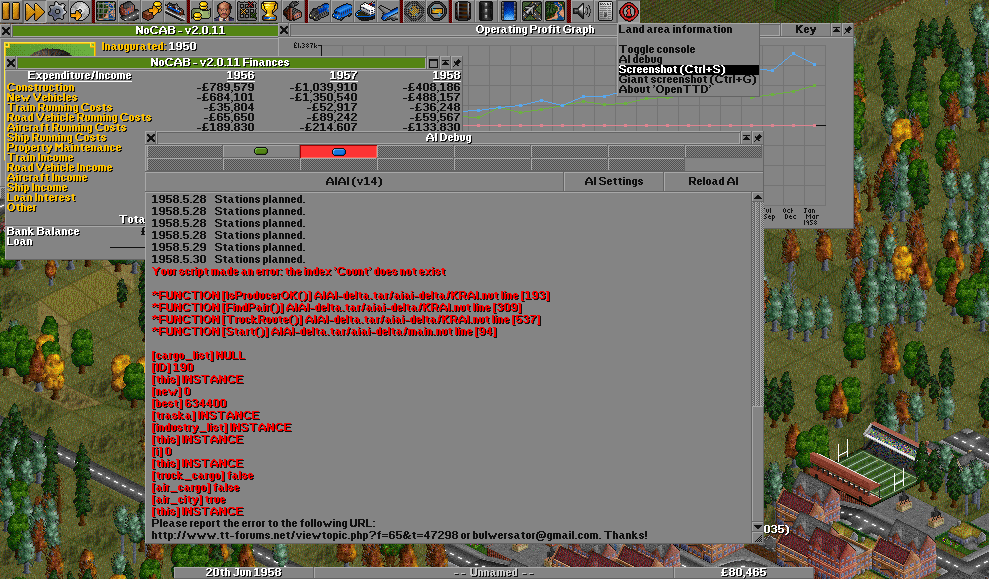Choose Giant screenshot (Ctrl+G) entry
This screenshot has width=989, height=579.
pos(687,79)
